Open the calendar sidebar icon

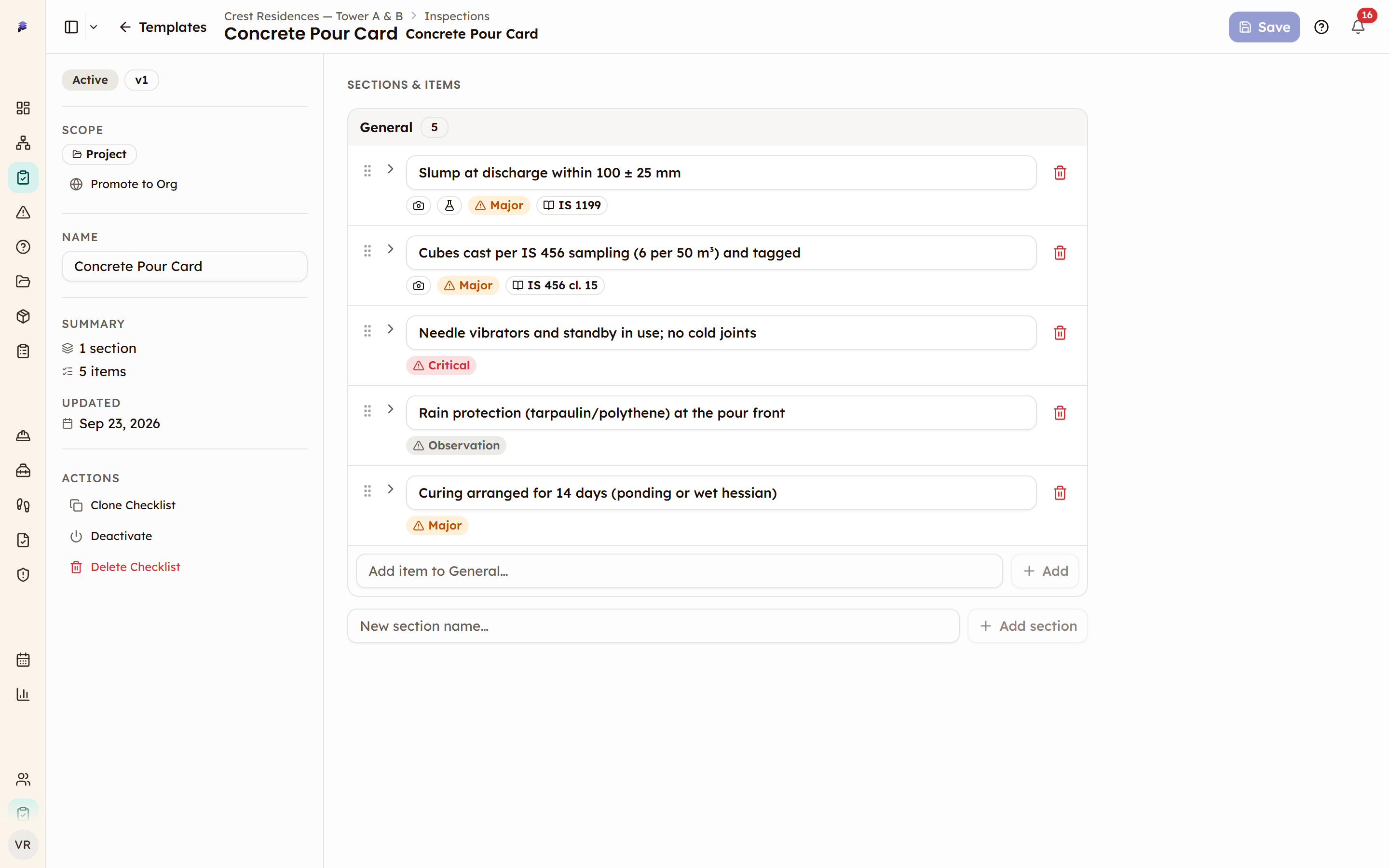tap(23, 660)
